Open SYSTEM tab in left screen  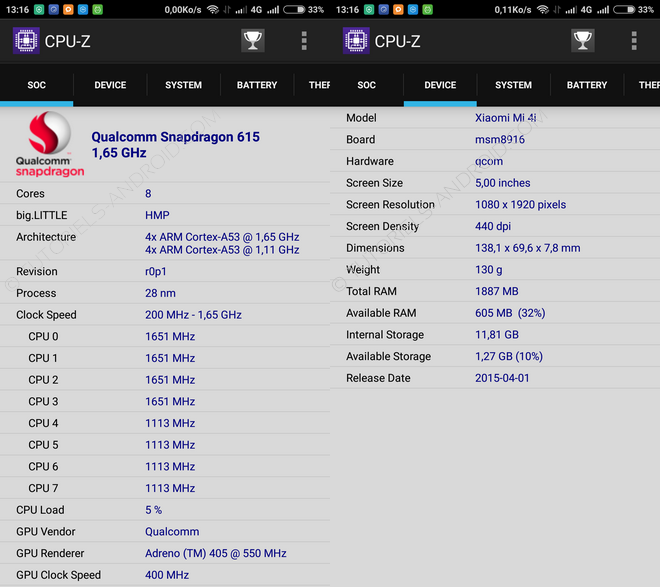click(184, 85)
